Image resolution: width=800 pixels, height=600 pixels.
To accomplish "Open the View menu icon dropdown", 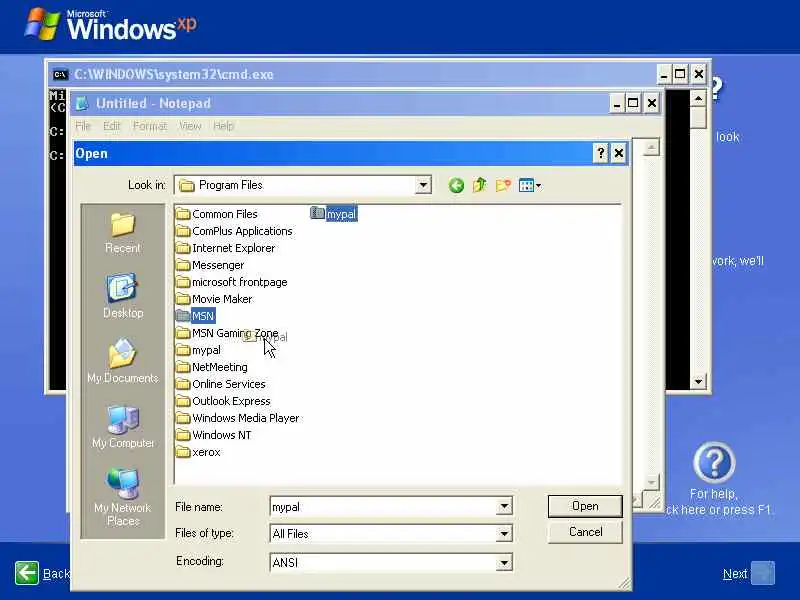I will click(530, 185).
